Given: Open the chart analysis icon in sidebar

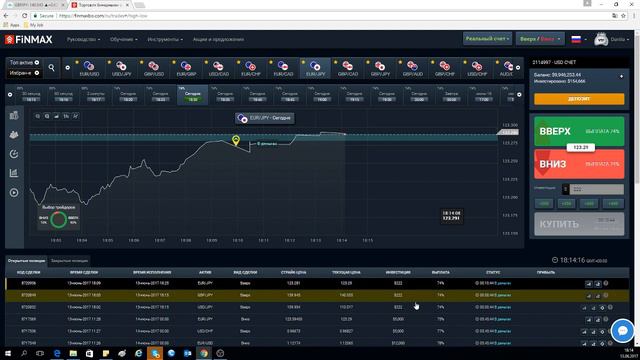Looking at the screenshot, I should point(14,173).
